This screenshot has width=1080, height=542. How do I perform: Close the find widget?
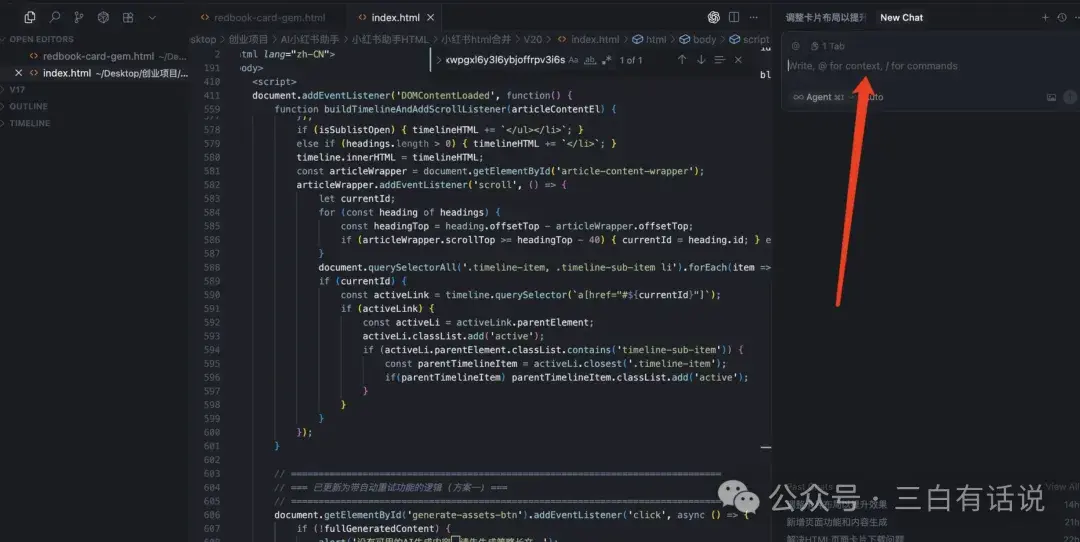tap(738, 60)
